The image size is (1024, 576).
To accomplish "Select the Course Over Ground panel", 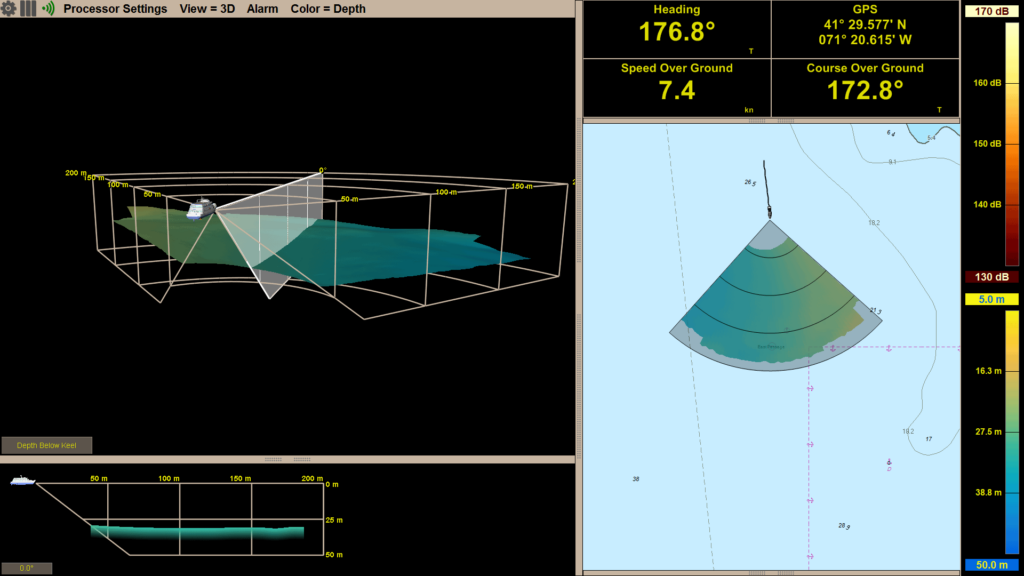I will (865, 88).
